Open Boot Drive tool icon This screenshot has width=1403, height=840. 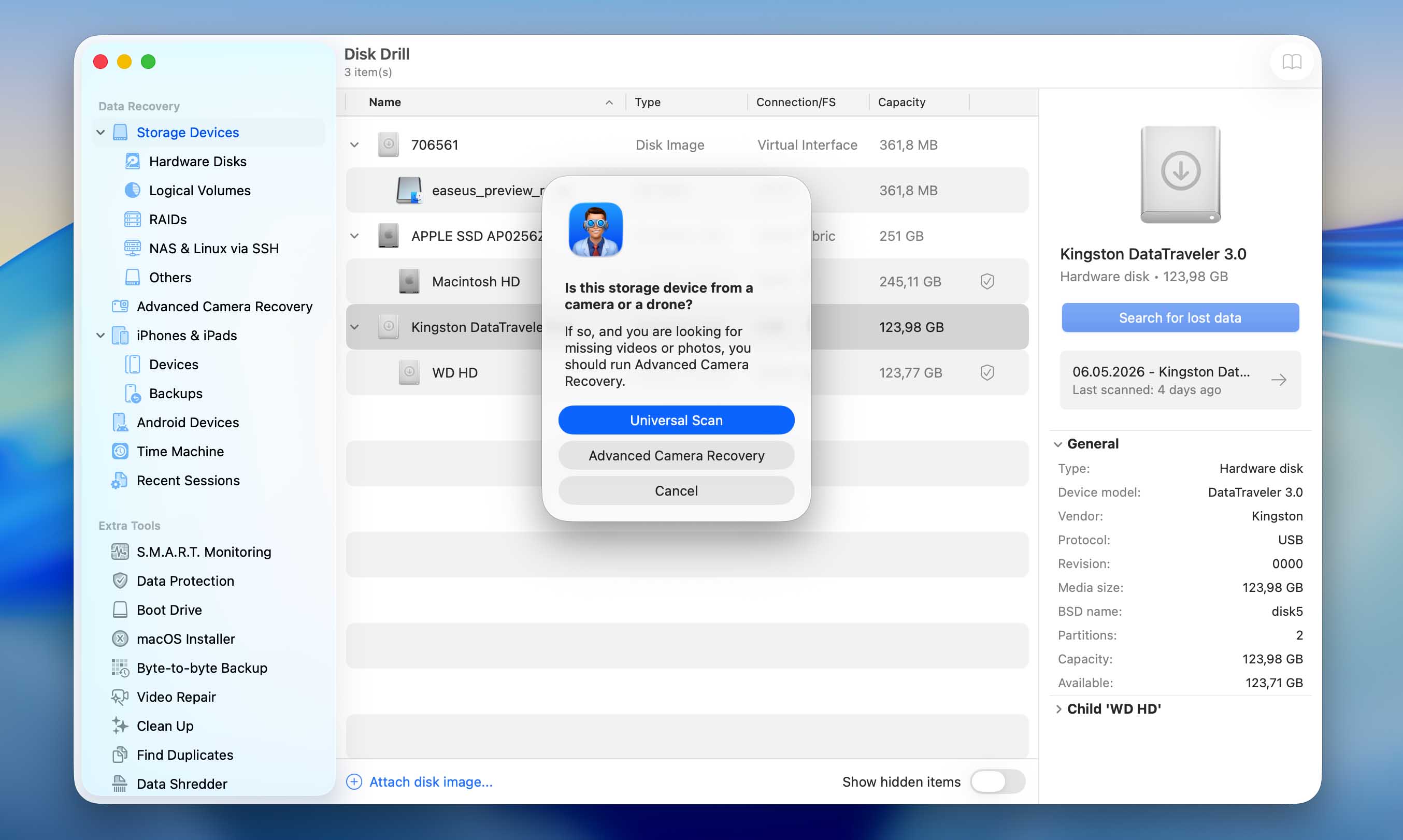[x=120, y=610]
